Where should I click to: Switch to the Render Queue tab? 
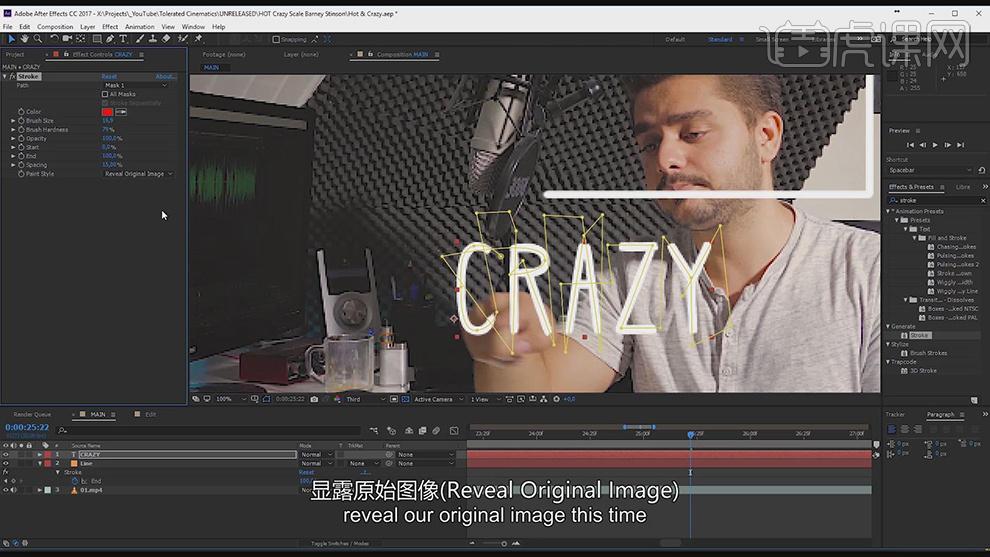32,414
